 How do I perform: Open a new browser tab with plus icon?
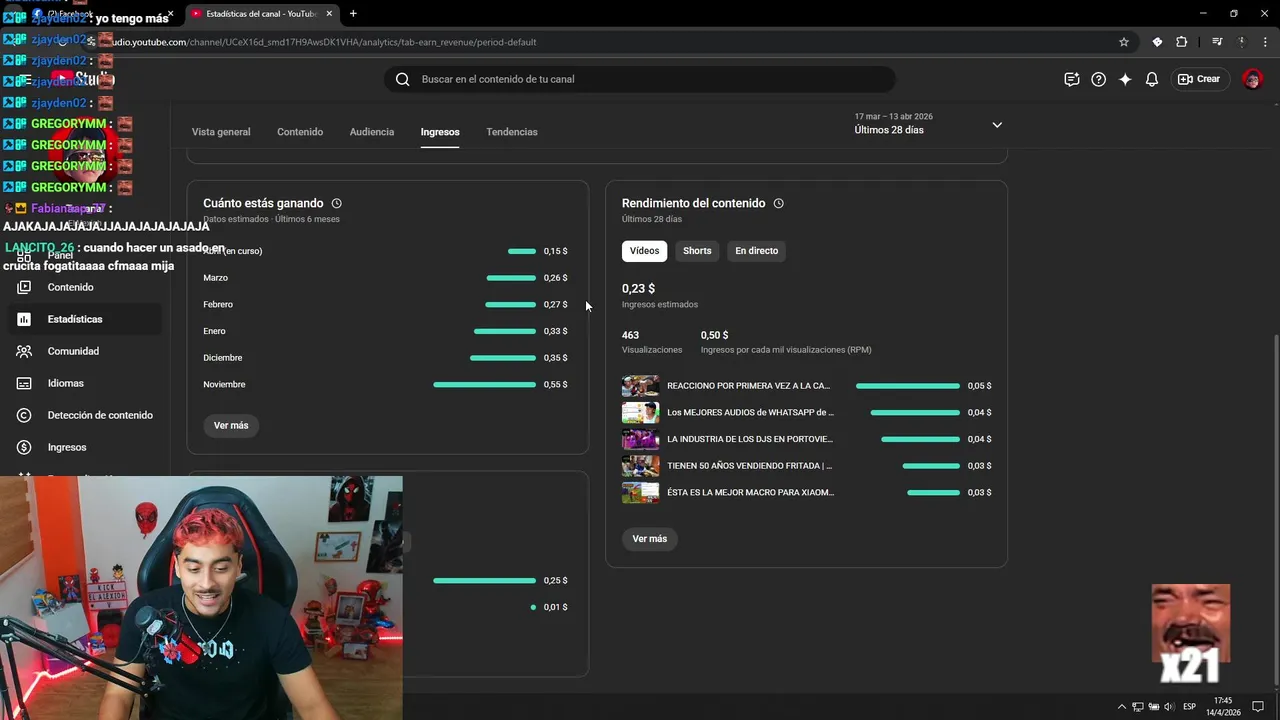tap(353, 13)
